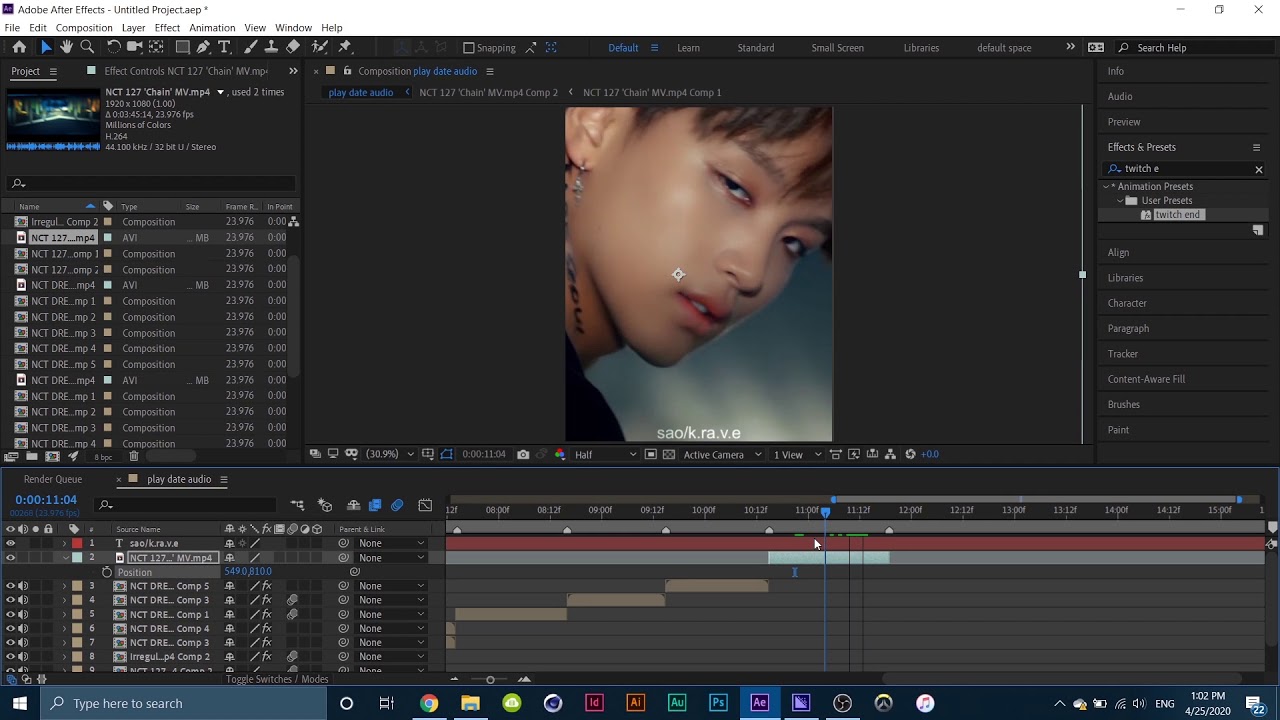This screenshot has width=1280, height=720.
Task: Select the Pen tool
Action: tap(204, 47)
